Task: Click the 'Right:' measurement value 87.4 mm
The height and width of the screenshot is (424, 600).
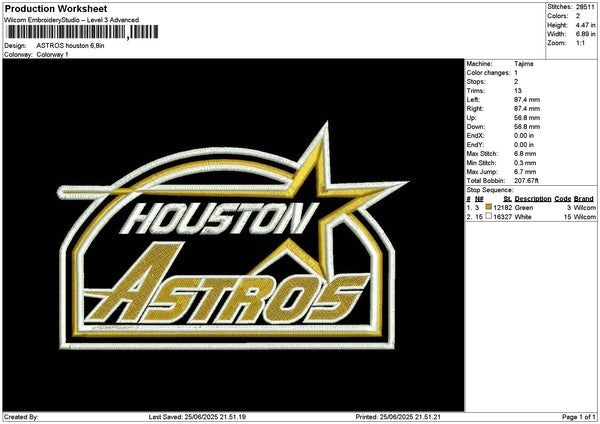Action: [527, 109]
